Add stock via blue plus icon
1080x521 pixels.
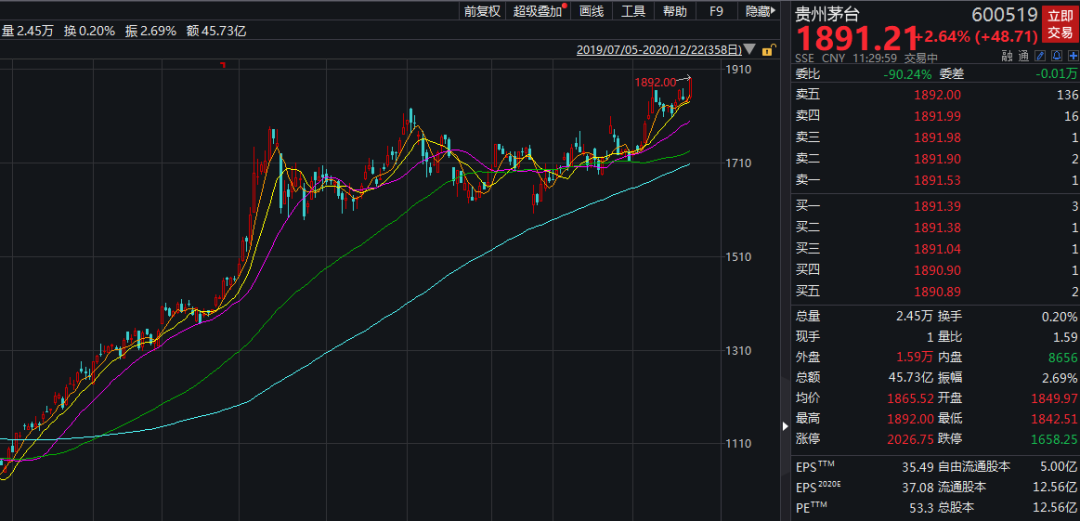(1072, 57)
